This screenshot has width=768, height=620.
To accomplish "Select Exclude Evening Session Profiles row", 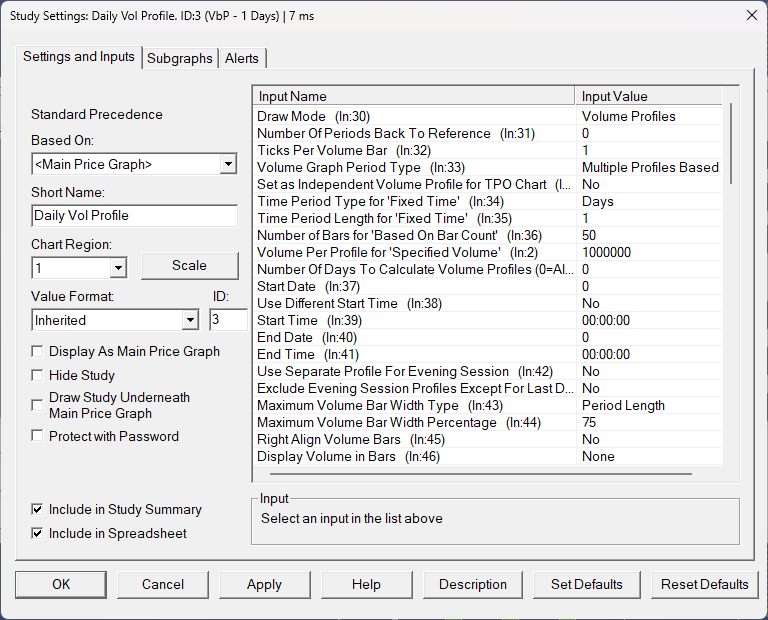I will 487,388.
